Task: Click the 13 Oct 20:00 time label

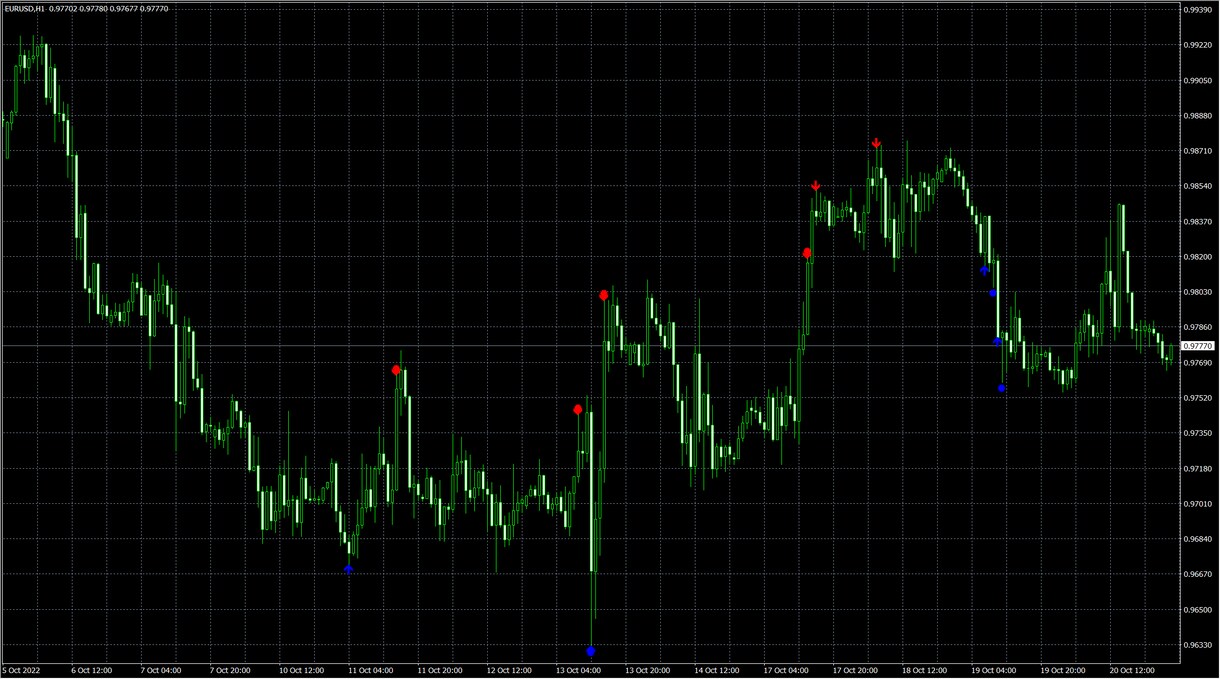Action: (x=648, y=671)
